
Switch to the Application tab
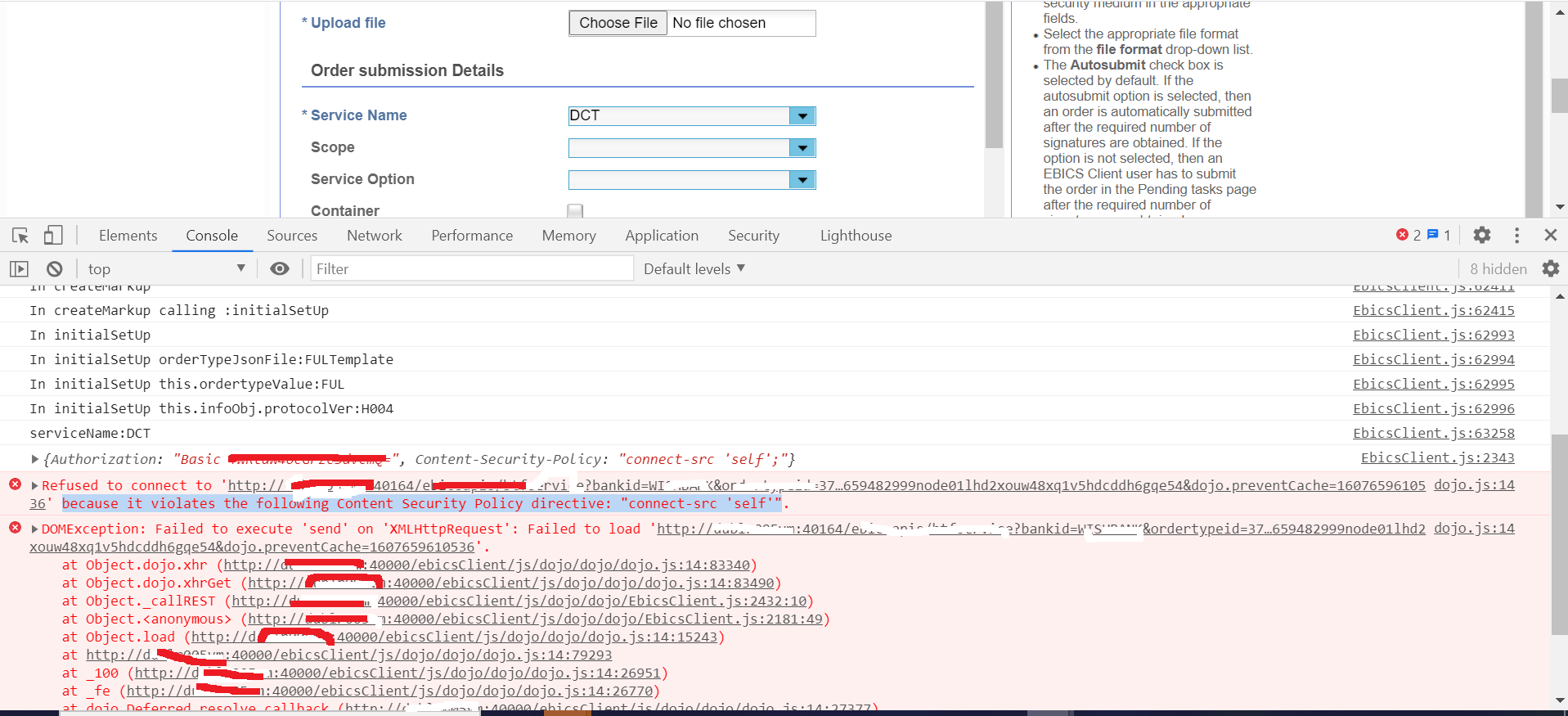tap(662, 236)
